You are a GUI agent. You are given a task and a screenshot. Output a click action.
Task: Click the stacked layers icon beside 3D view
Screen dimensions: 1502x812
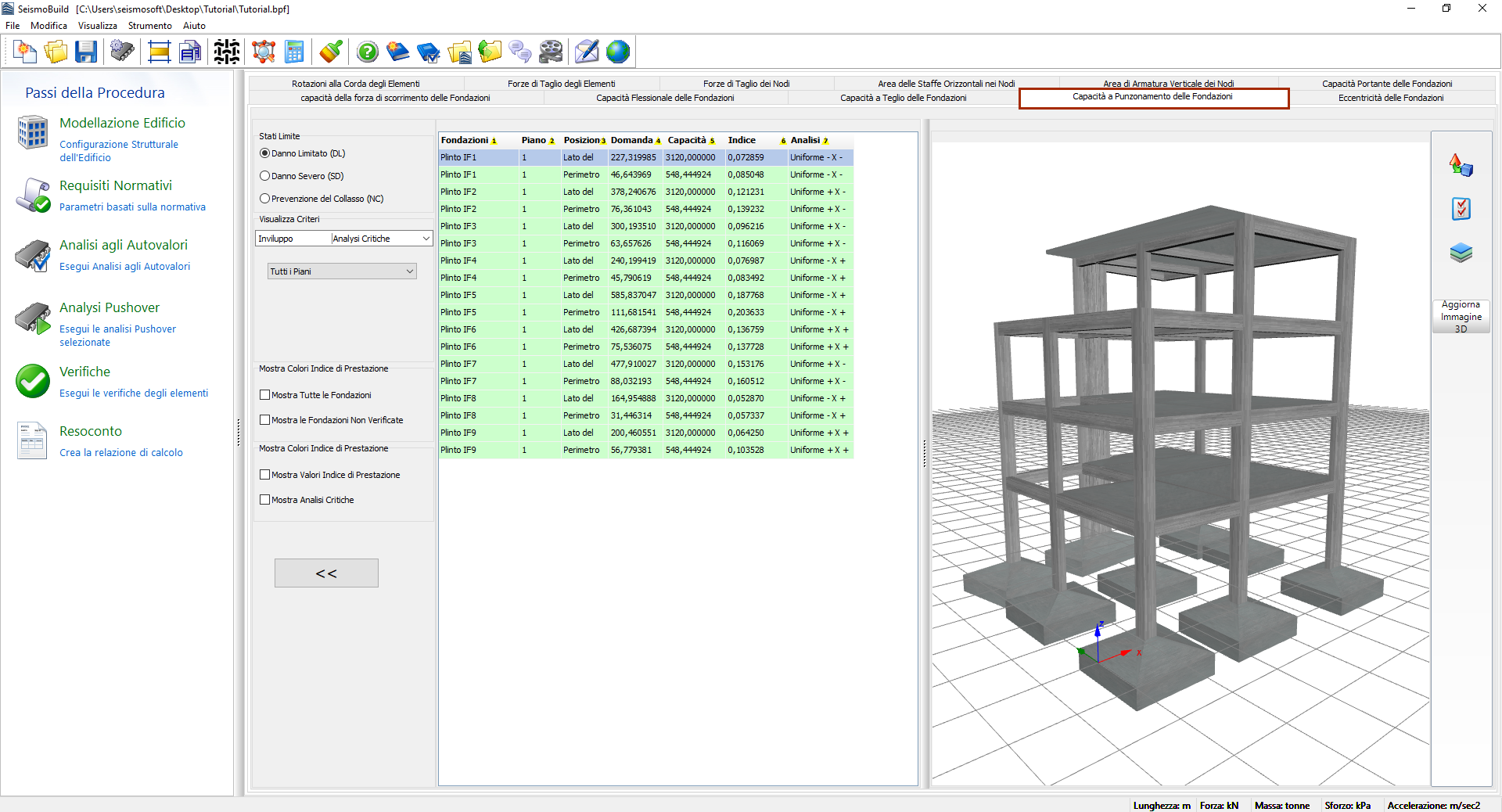pos(1461,253)
